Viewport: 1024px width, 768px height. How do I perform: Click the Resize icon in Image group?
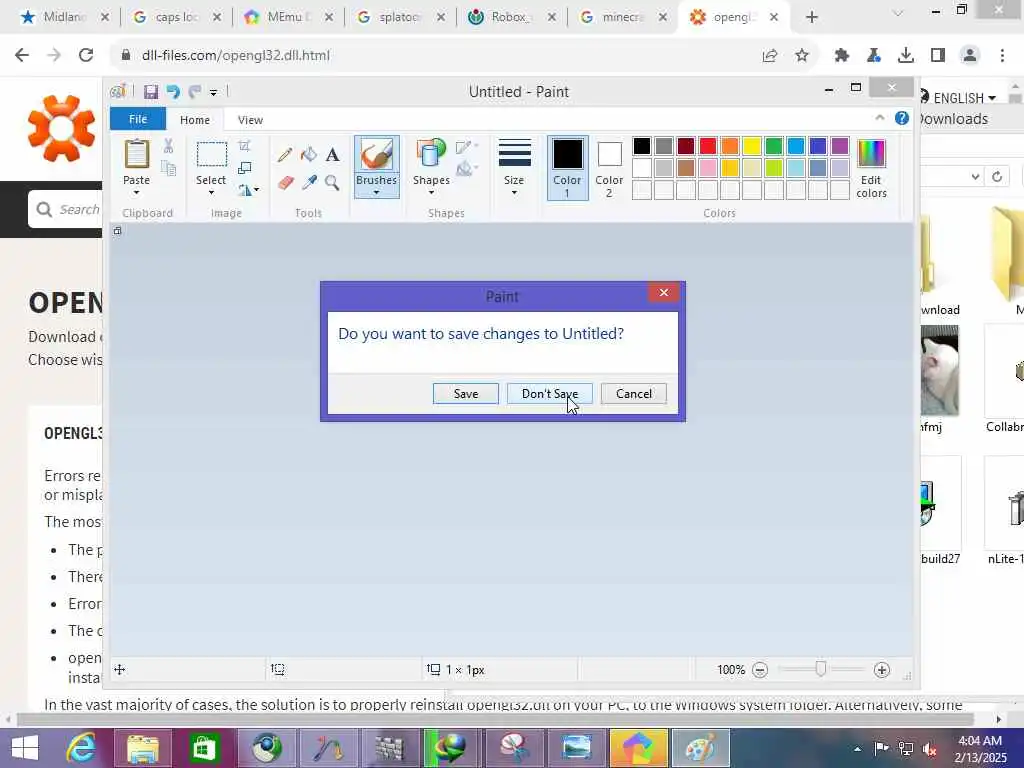(245, 168)
